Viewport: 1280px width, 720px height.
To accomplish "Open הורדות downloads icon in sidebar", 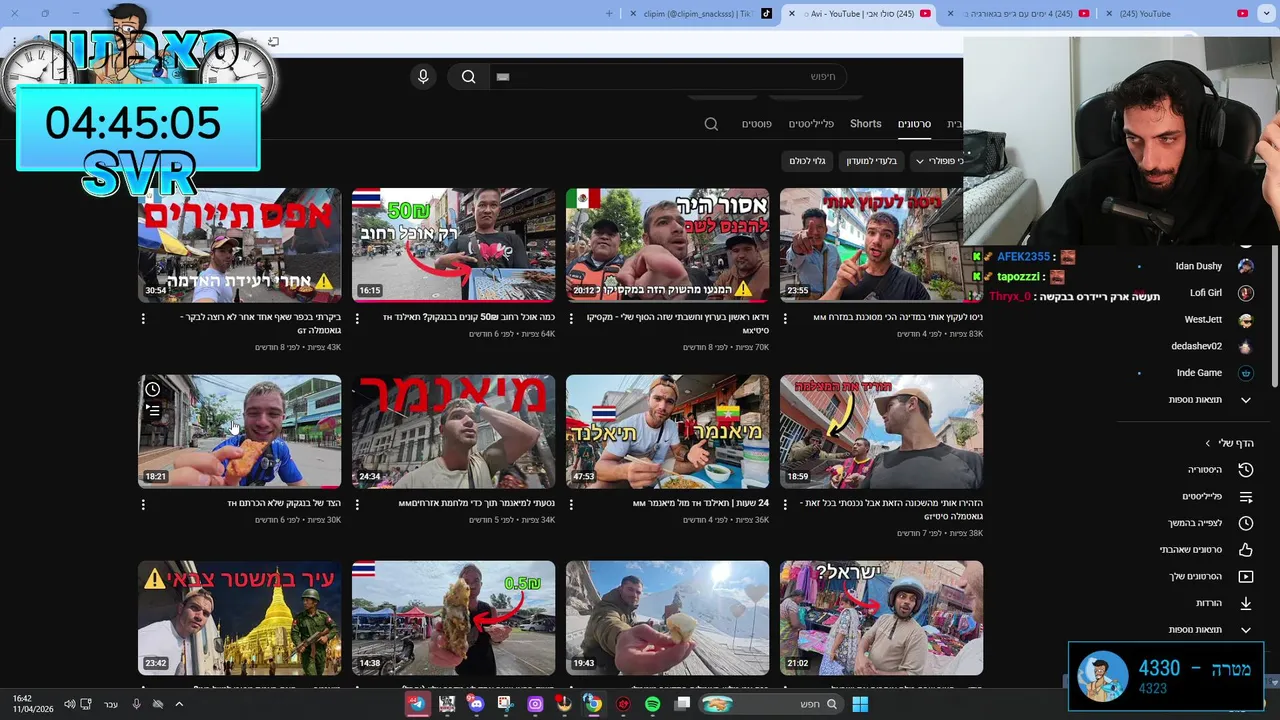I will (1246, 603).
